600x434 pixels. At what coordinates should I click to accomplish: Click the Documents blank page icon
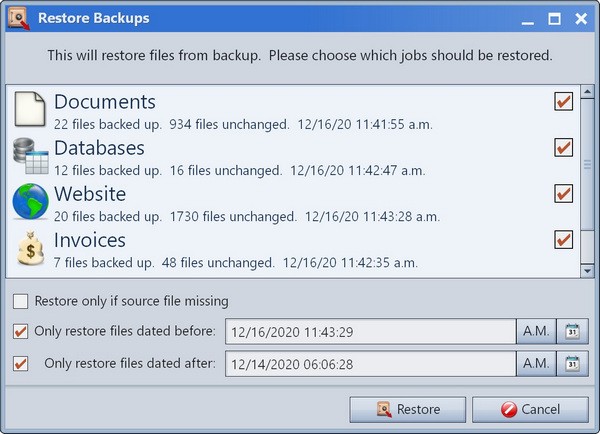point(30,109)
